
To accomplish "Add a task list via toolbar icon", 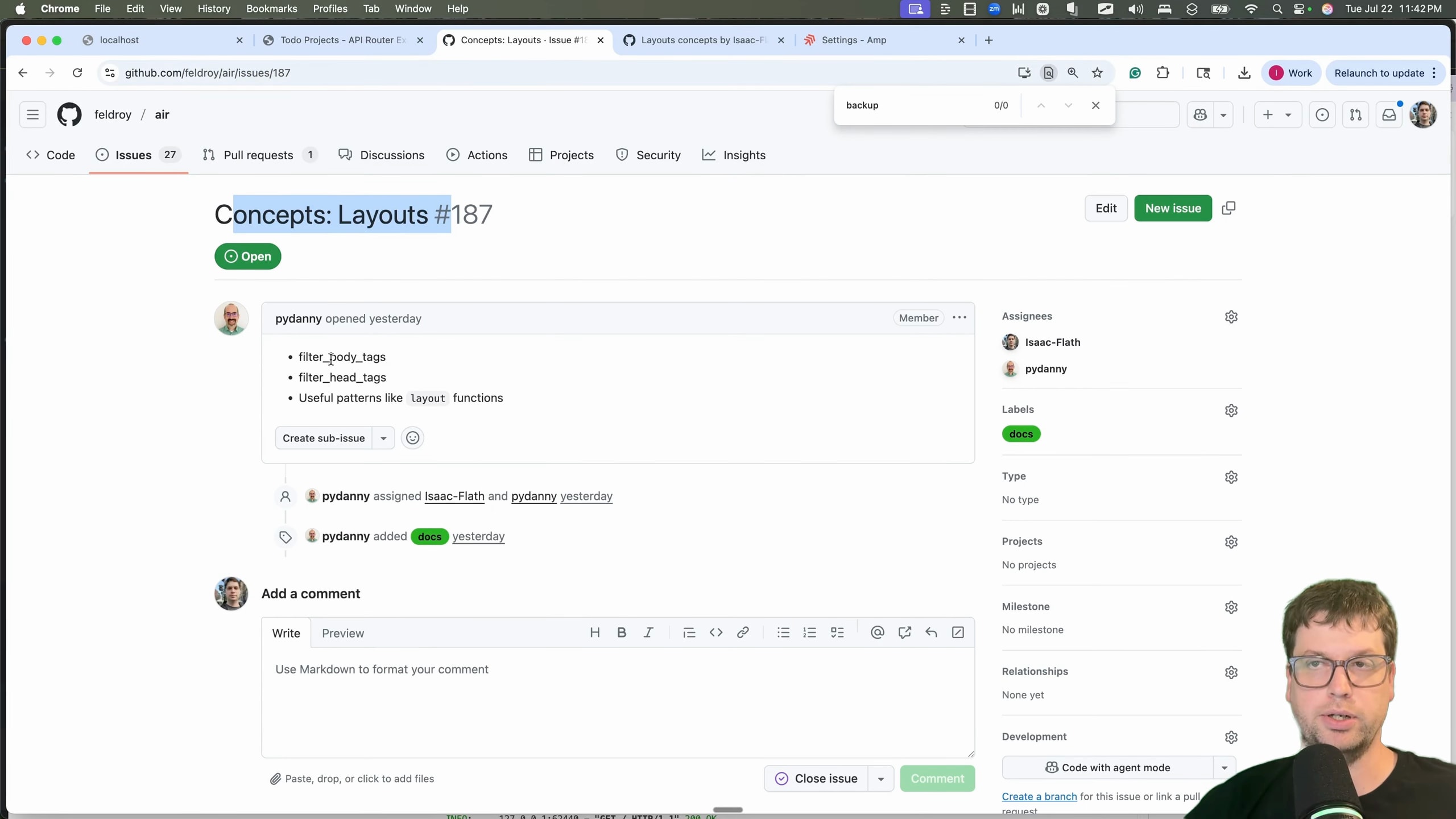I will pos(837,632).
